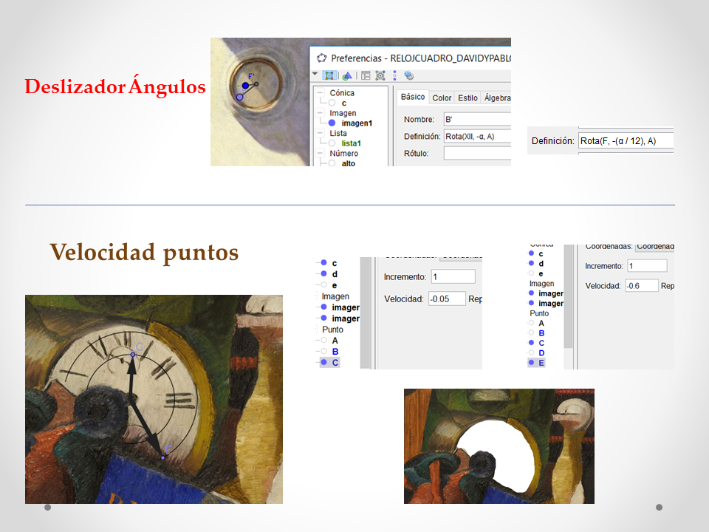Click point F' on the small clock image
The image size is (709, 532).
[246, 85]
